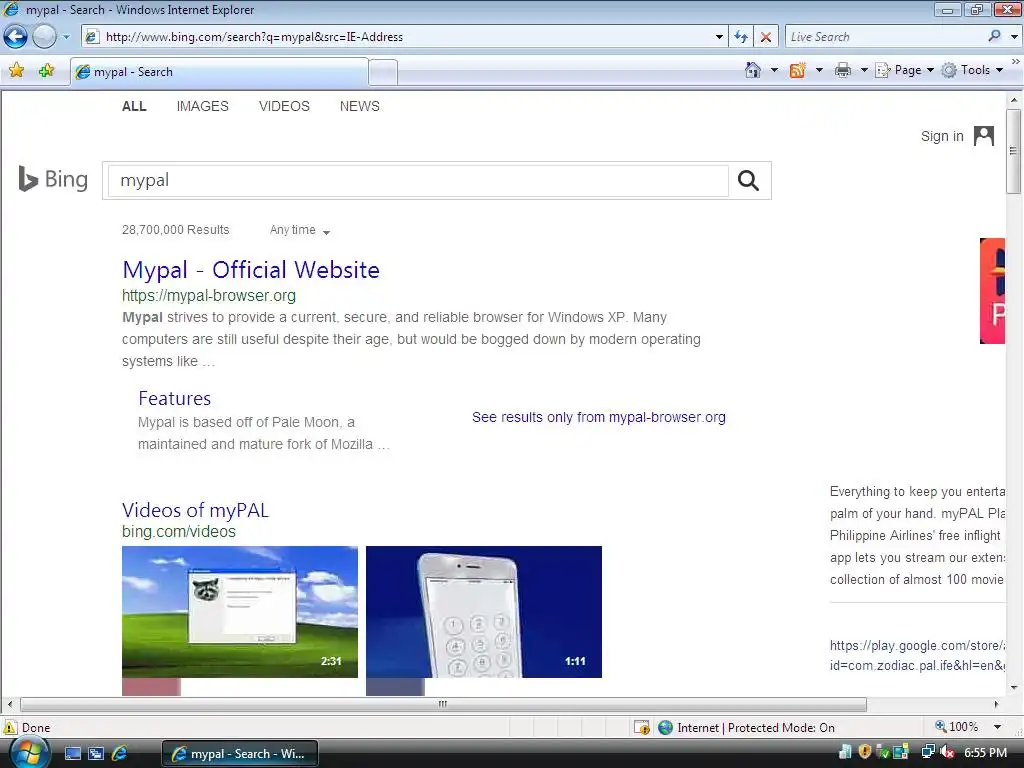Click Switch between windows quick launch icon
This screenshot has height=768, width=1024.
point(95,754)
